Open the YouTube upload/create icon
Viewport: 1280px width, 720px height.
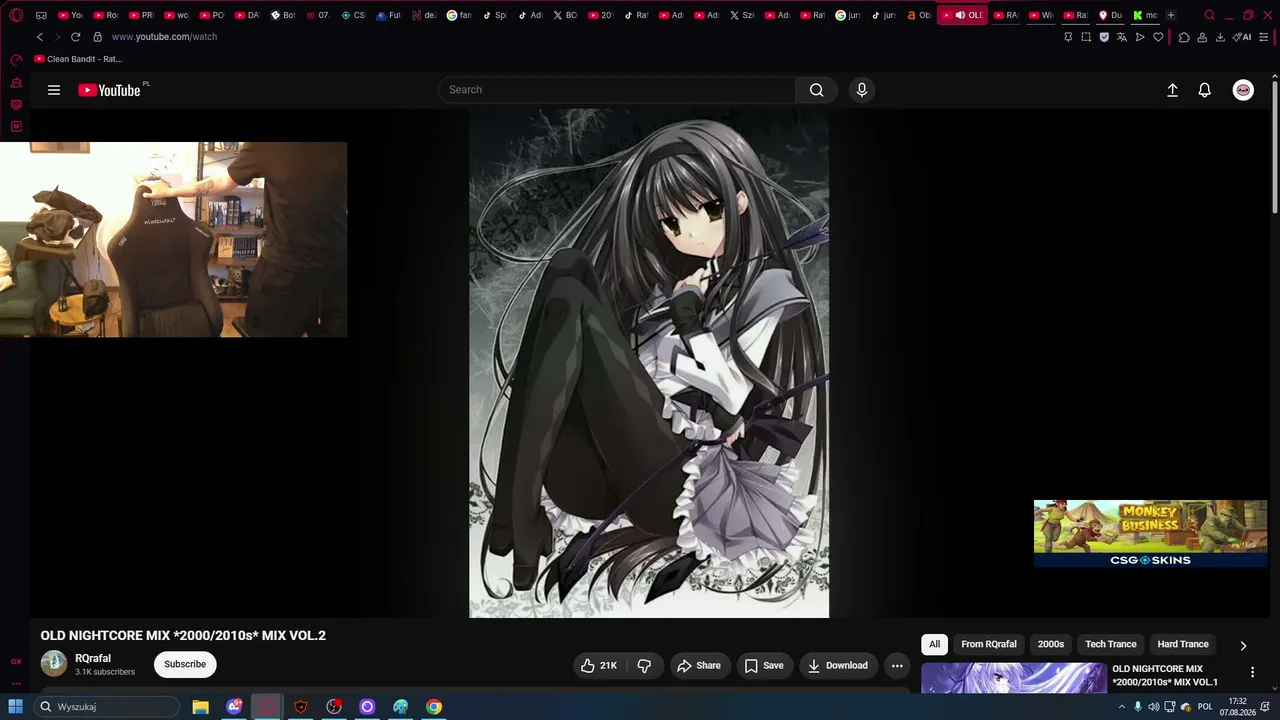[x=1173, y=90]
